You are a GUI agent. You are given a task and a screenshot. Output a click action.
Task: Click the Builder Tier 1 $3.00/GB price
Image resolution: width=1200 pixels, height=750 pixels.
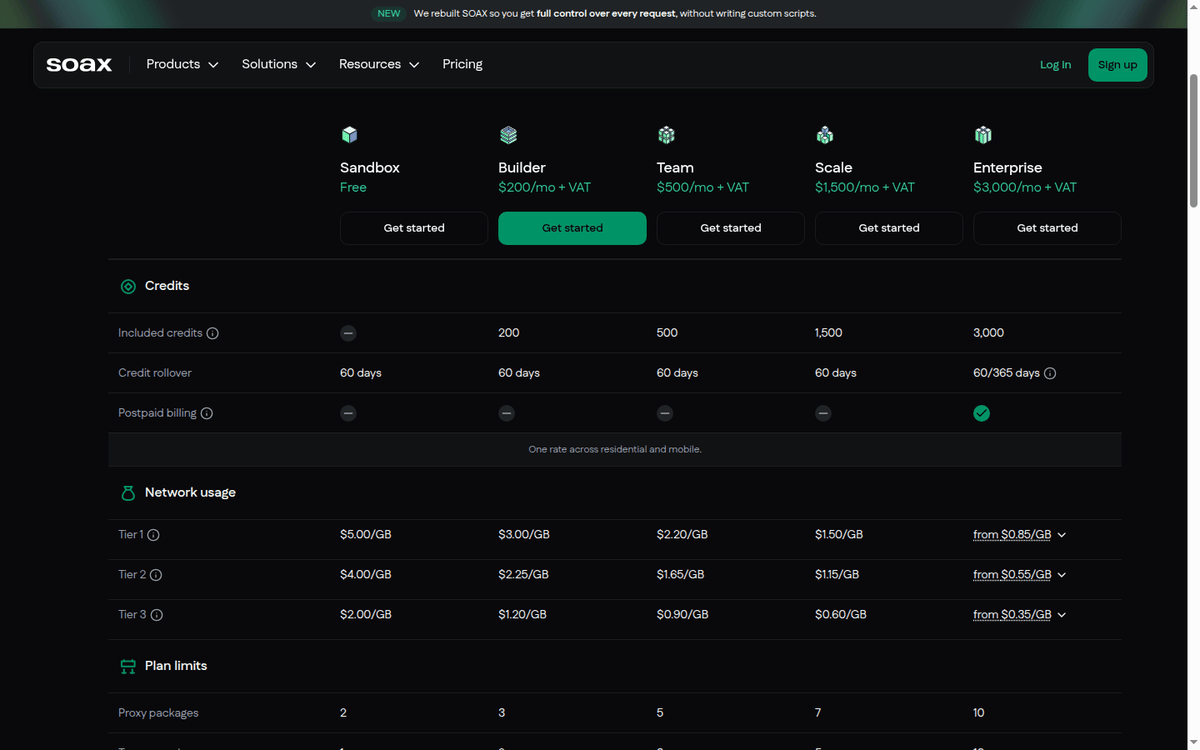tap(524, 535)
